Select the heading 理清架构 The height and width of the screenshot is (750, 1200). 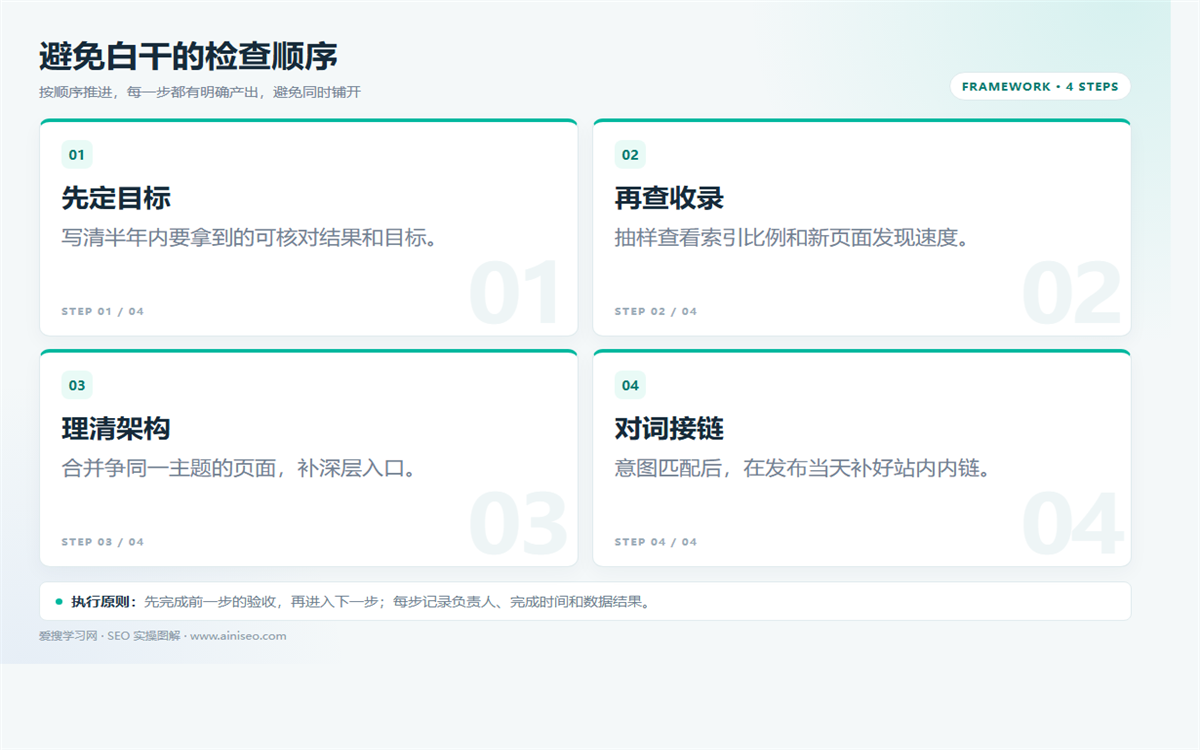pos(116,429)
